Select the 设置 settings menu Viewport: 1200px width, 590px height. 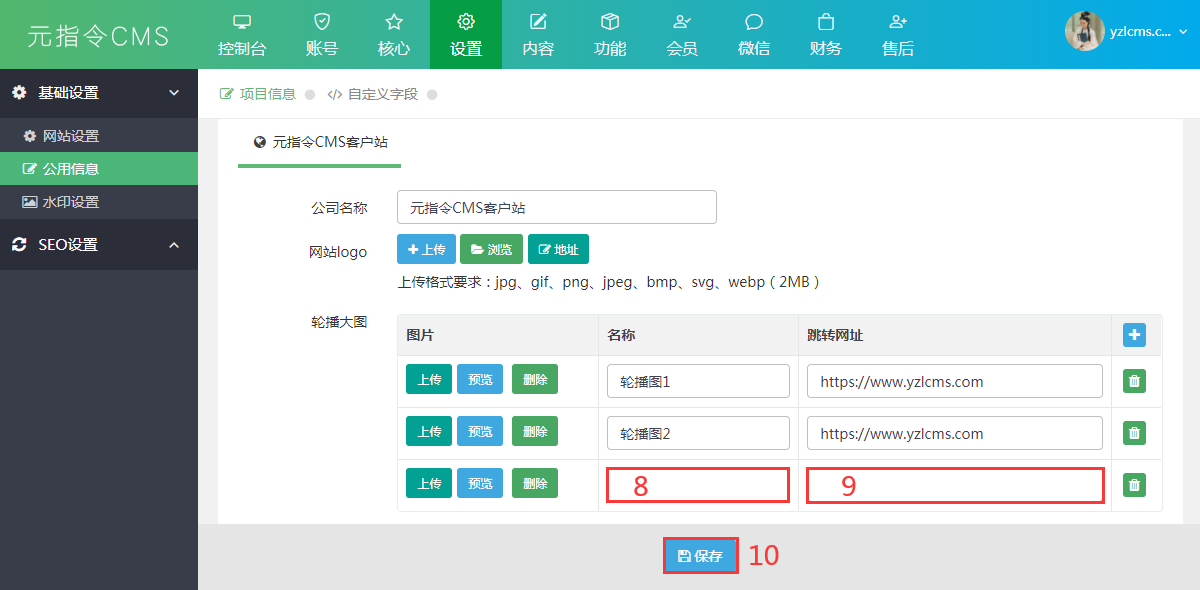point(466,34)
